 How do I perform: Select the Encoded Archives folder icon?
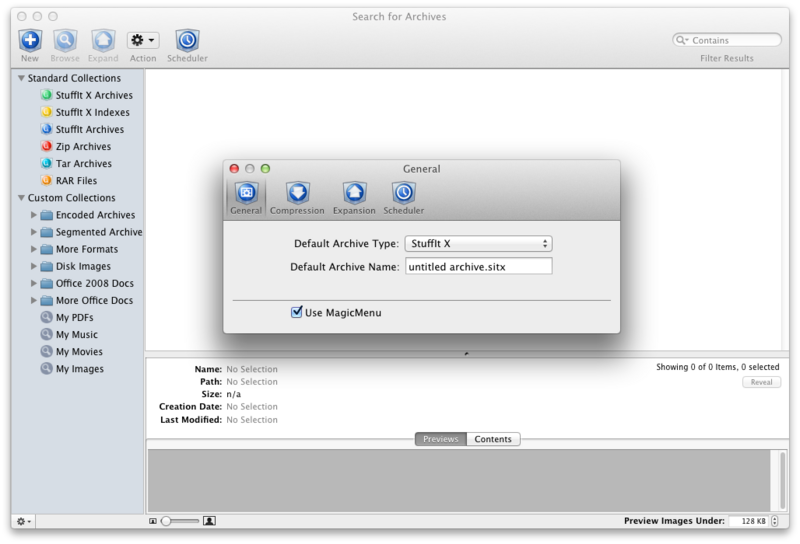click(46, 215)
